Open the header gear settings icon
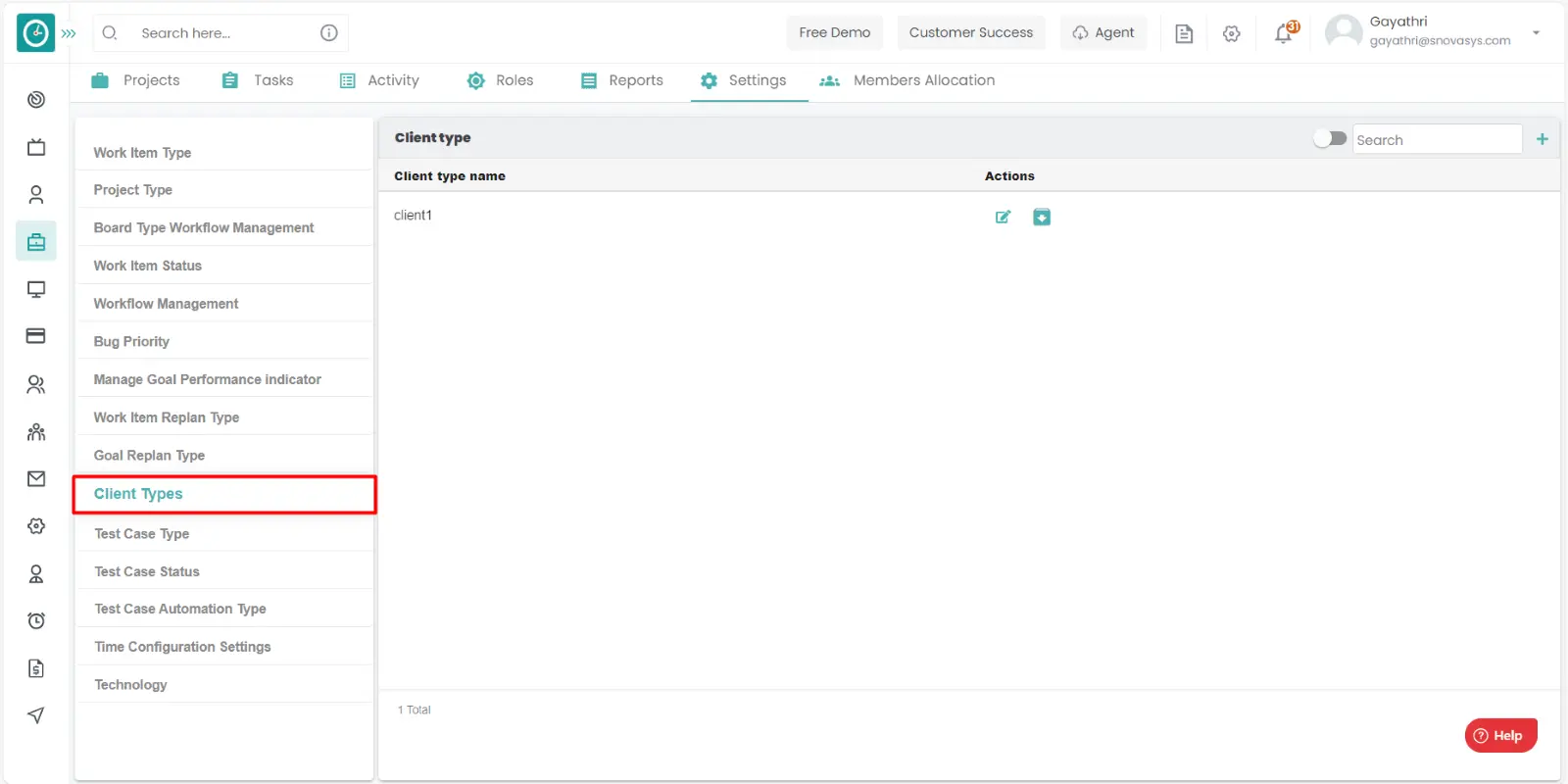This screenshot has width=1568, height=784. click(x=1232, y=33)
